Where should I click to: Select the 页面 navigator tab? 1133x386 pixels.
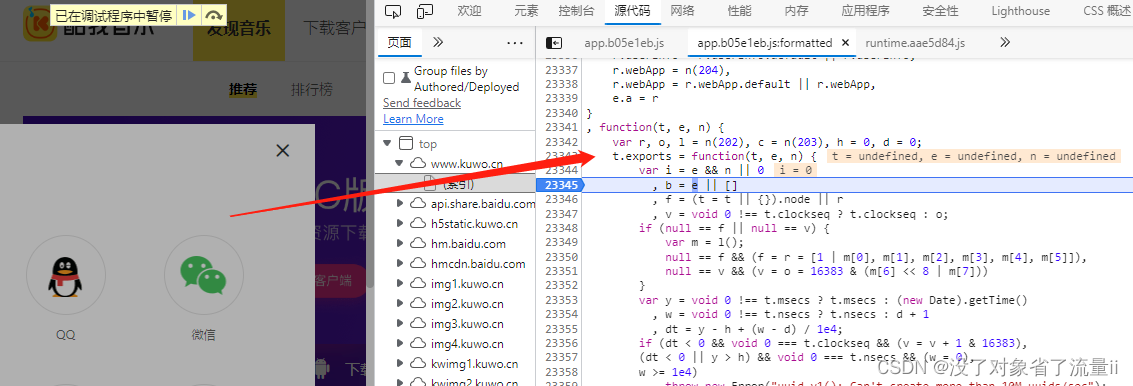click(x=399, y=43)
